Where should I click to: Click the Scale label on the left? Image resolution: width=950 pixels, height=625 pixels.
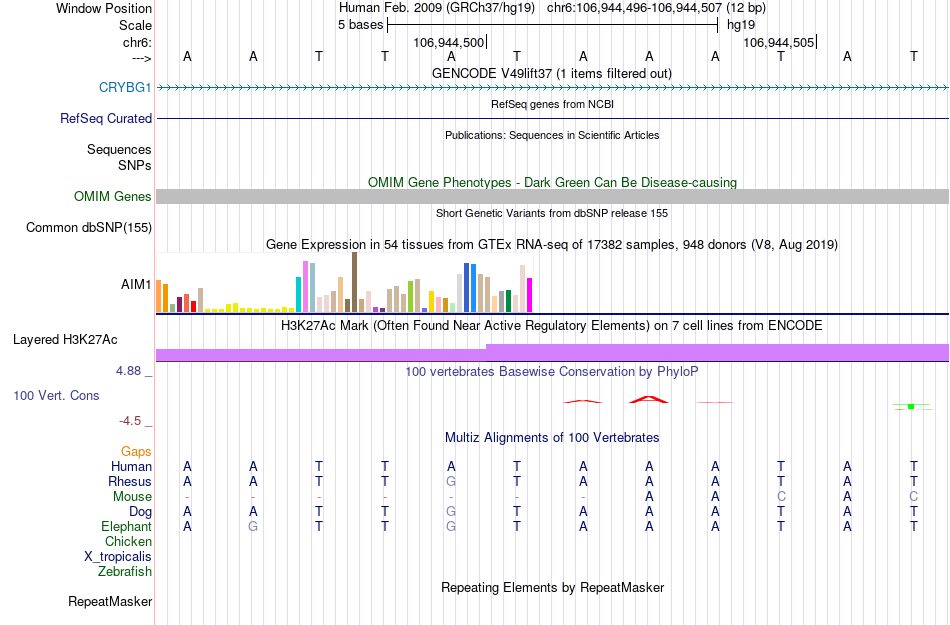point(135,25)
